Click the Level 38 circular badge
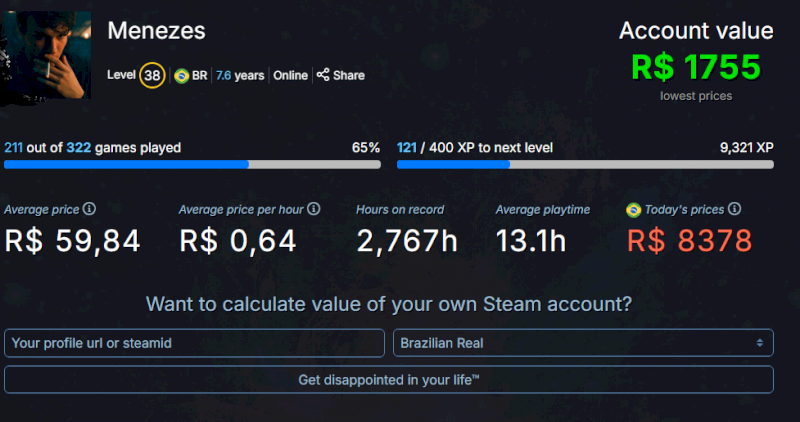800x422 pixels. [152, 75]
